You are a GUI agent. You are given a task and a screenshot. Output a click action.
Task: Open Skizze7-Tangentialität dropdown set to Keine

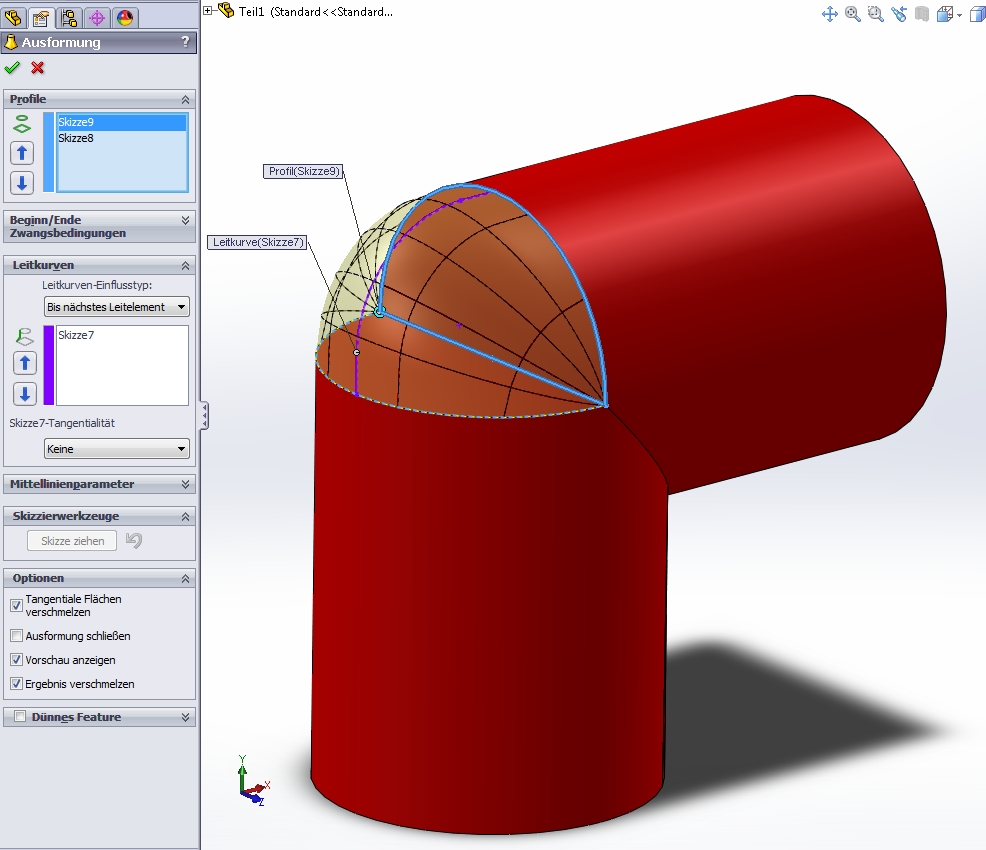point(117,449)
